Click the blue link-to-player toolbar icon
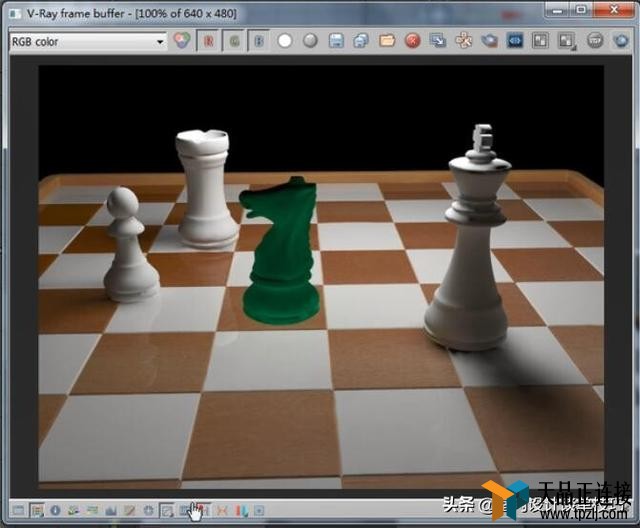 (515, 41)
